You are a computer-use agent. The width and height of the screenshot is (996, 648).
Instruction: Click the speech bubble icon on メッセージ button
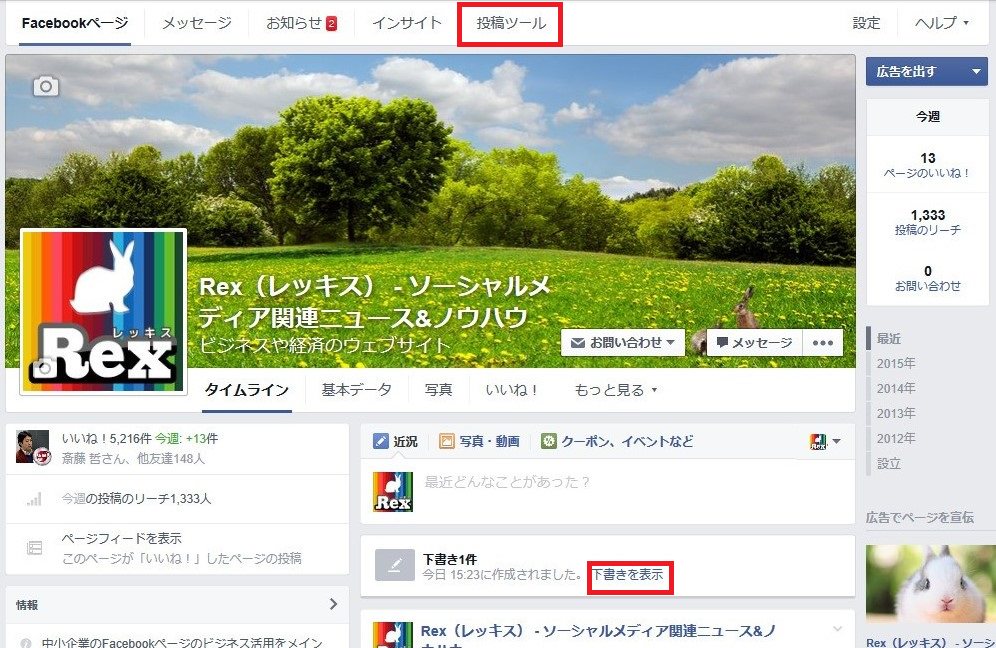coord(722,342)
